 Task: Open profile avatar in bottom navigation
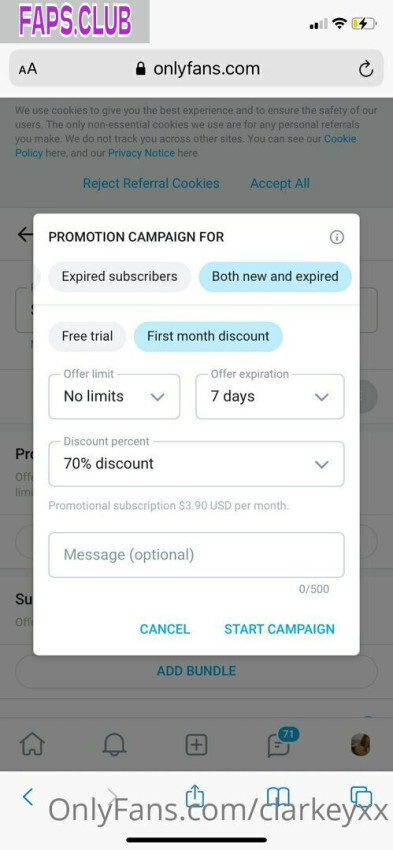[360, 745]
